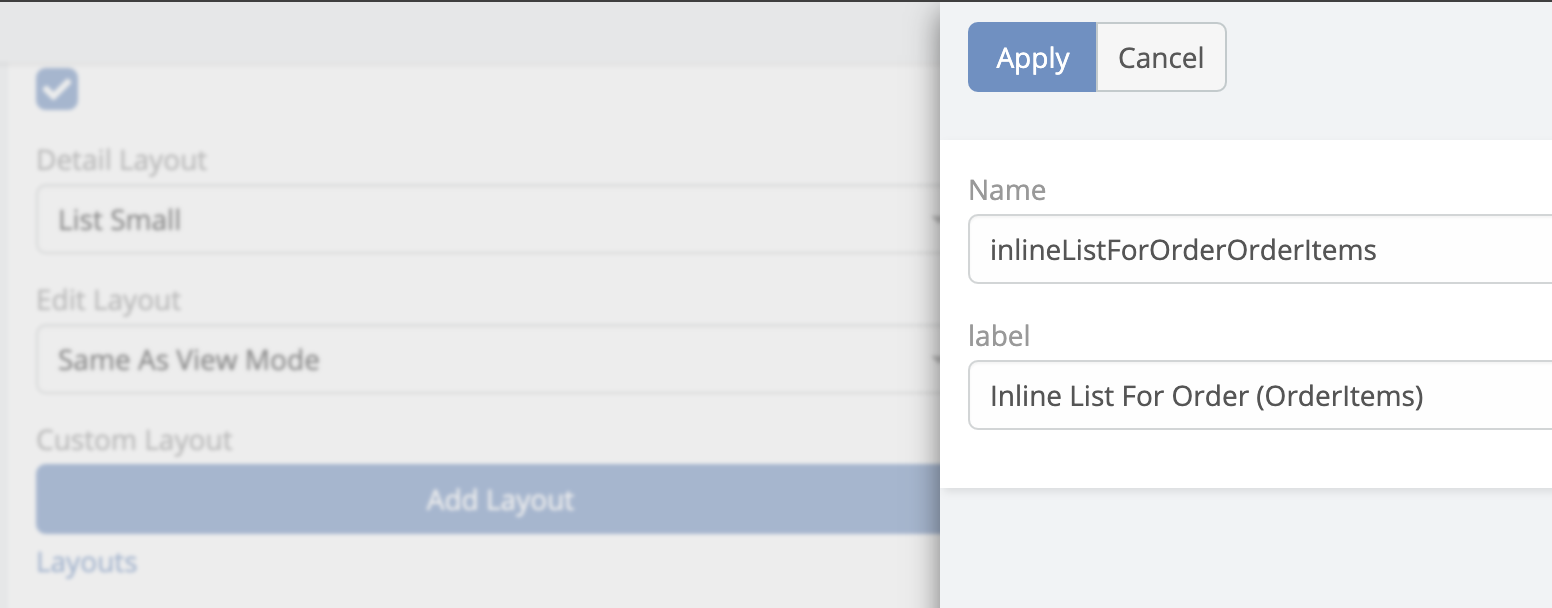
Task: Cancel the layout changes
Action: pyautogui.click(x=1160, y=58)
